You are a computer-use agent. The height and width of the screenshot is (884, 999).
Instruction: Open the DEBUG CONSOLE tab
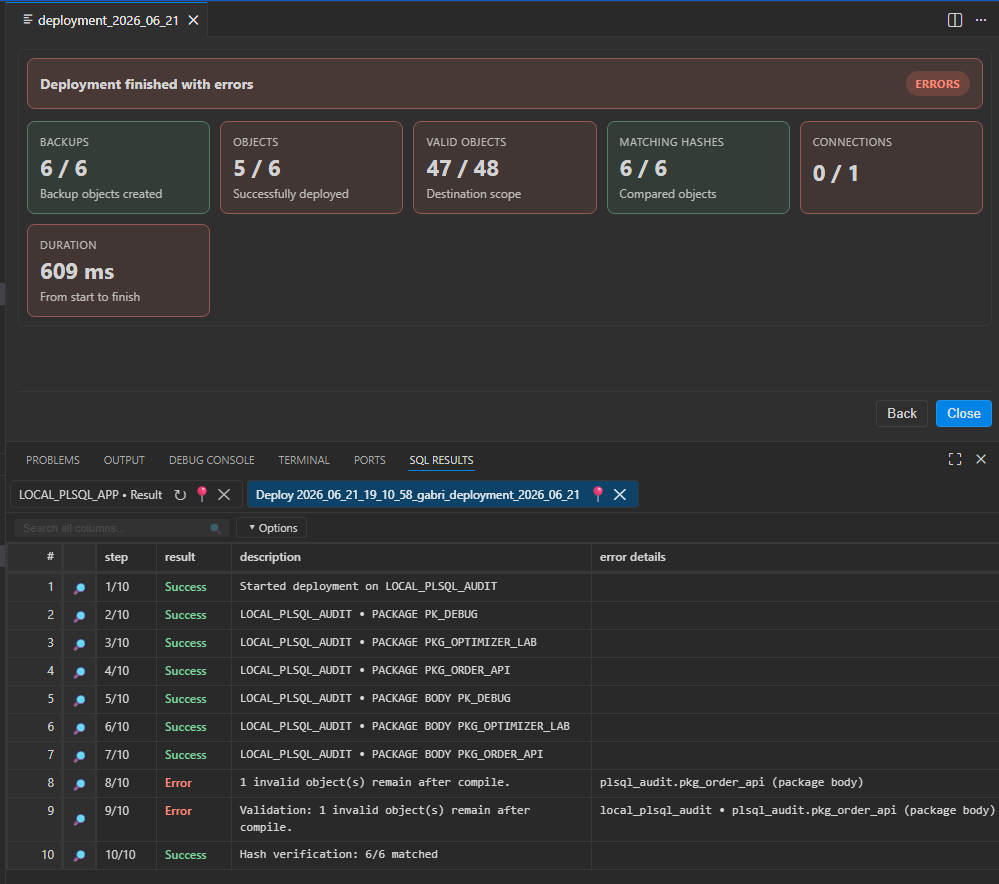click(x=212, y=460)
